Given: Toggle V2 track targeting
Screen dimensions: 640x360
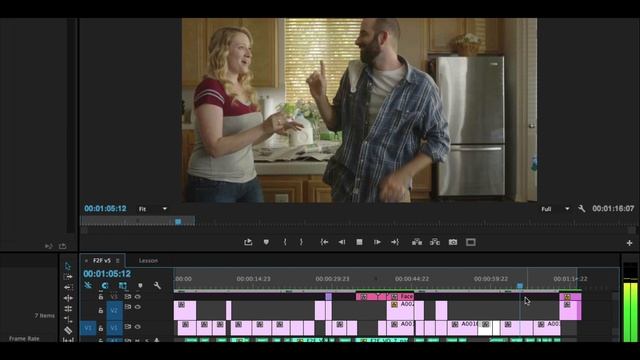Looking at the screenshot, I should pos(114,310).
